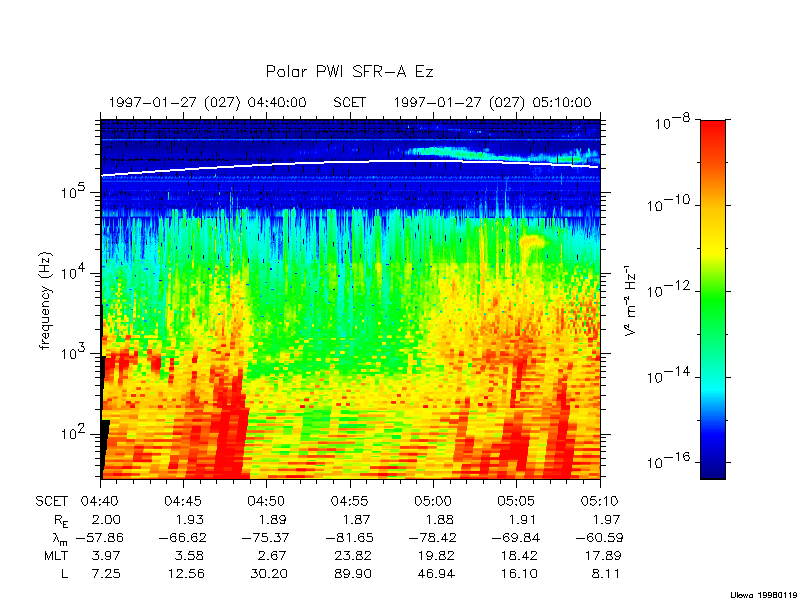The image size is (800, 600).
Task: Click the R_E value 1.87
Action: (349, 519)
